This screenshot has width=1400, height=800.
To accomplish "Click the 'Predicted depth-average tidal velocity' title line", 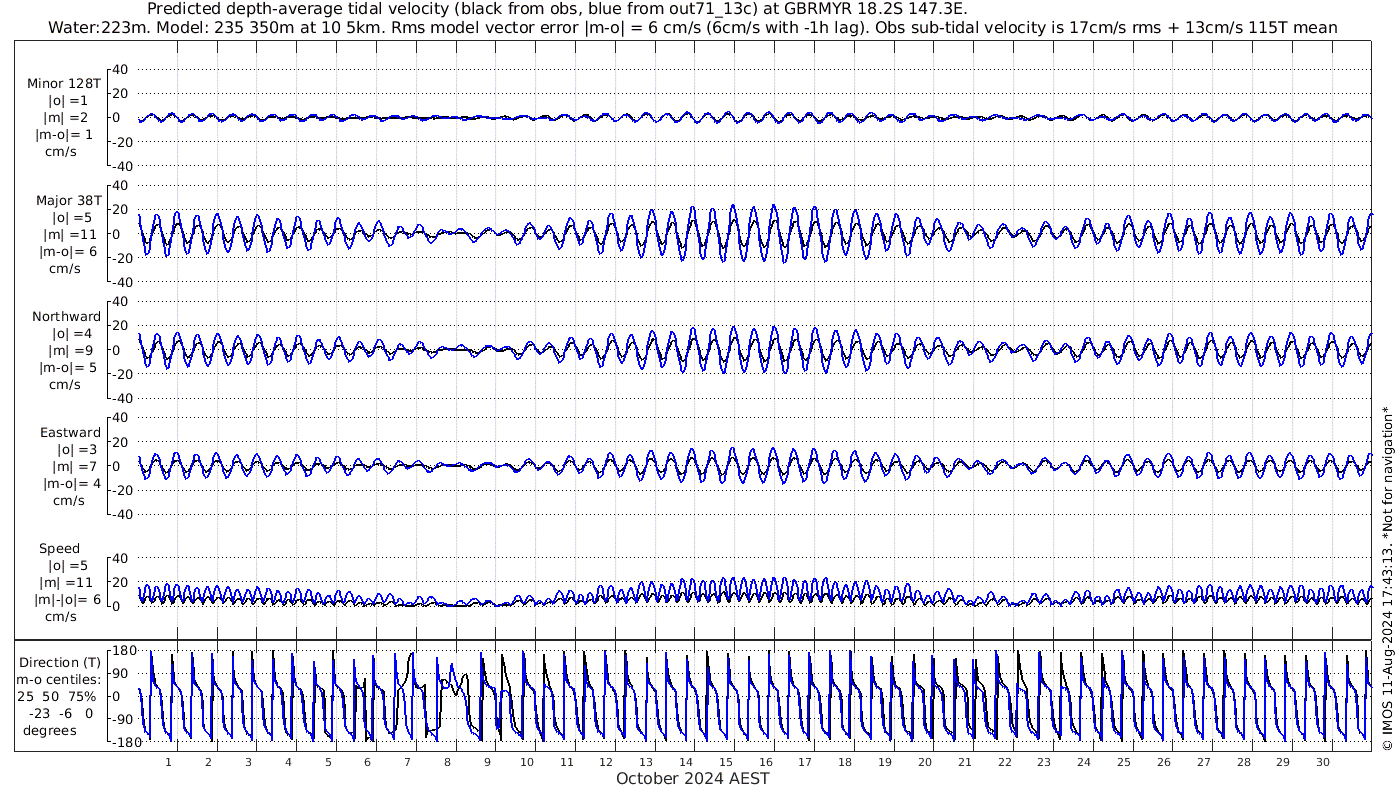I will (557, 9).
